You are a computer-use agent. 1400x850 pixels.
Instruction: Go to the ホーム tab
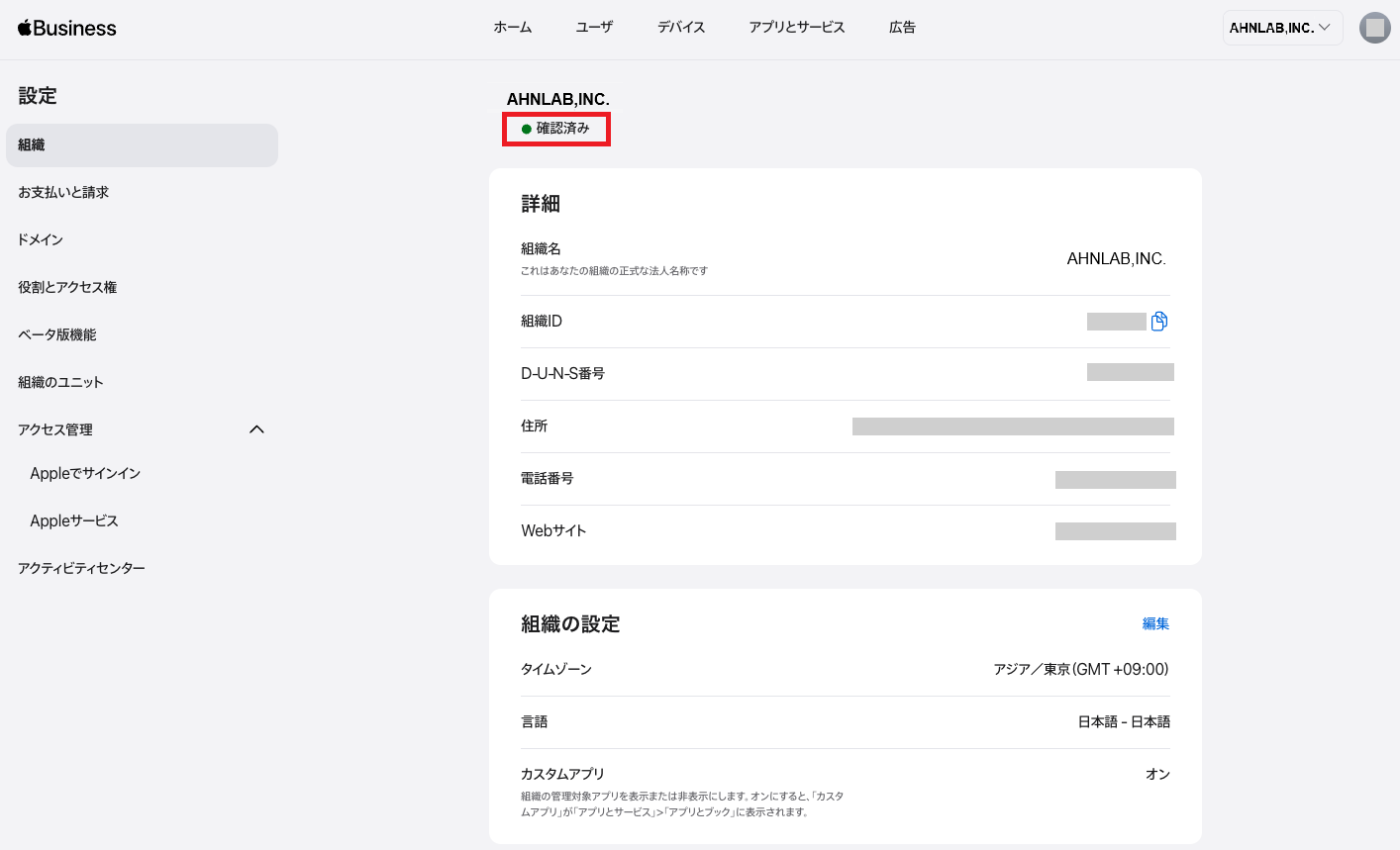pyautogui.click(x=513, y=28)
